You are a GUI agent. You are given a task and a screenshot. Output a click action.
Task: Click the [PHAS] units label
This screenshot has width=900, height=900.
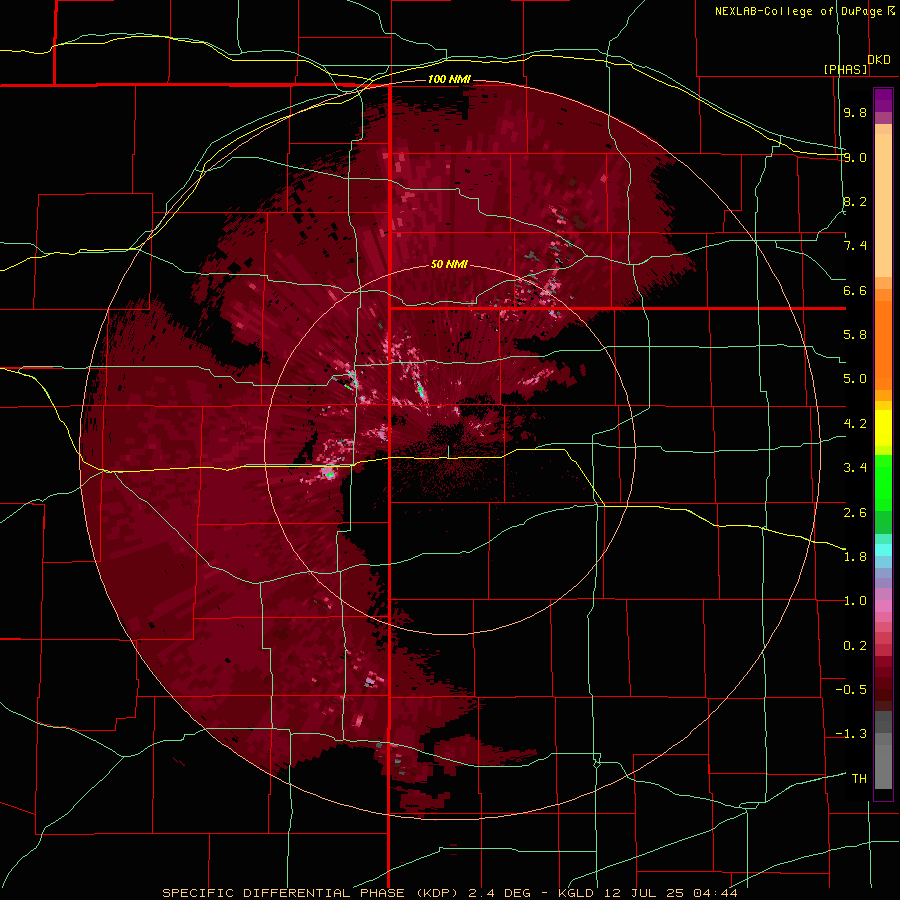click(x=845, y=69)
